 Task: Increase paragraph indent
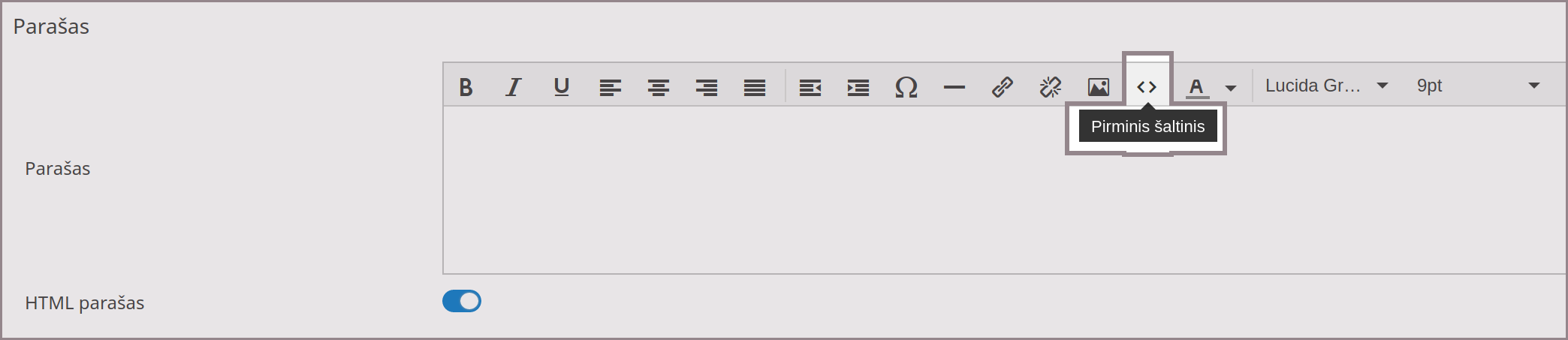858,87
